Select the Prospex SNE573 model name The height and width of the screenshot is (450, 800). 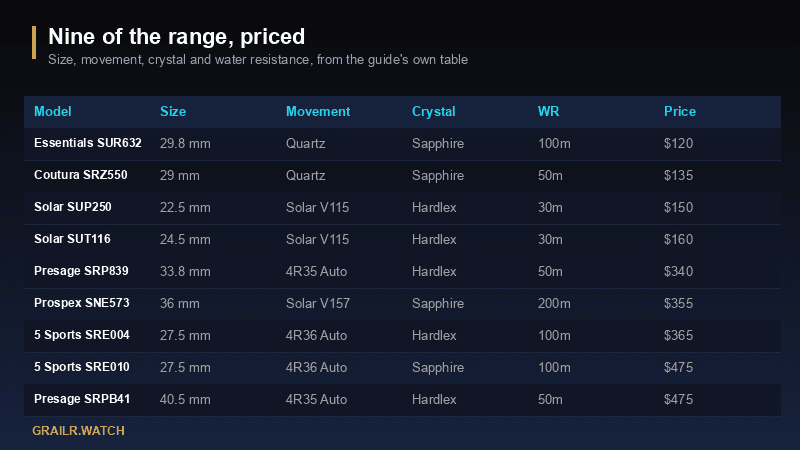tap(82, 303)
